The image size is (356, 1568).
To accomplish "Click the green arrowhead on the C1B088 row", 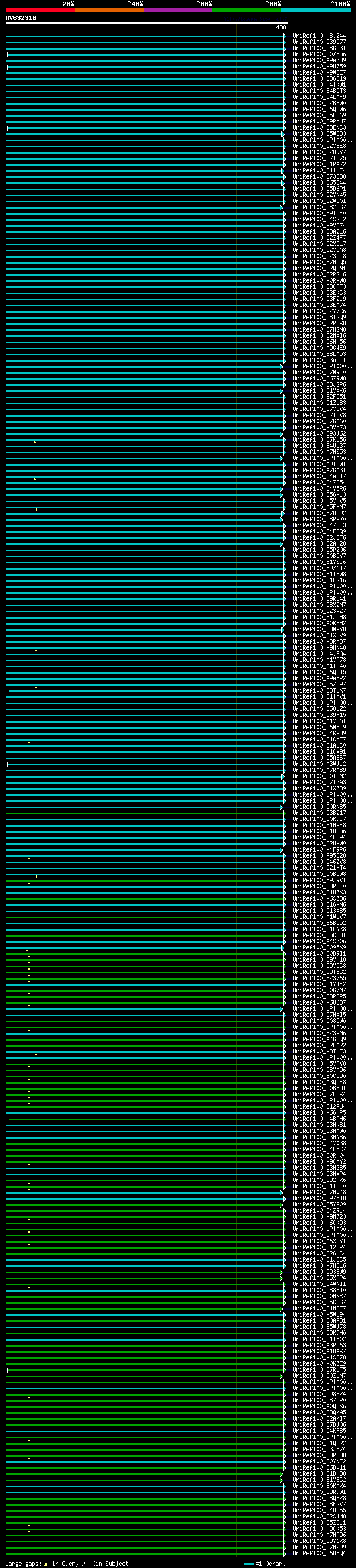I will tap(281, 1474).
